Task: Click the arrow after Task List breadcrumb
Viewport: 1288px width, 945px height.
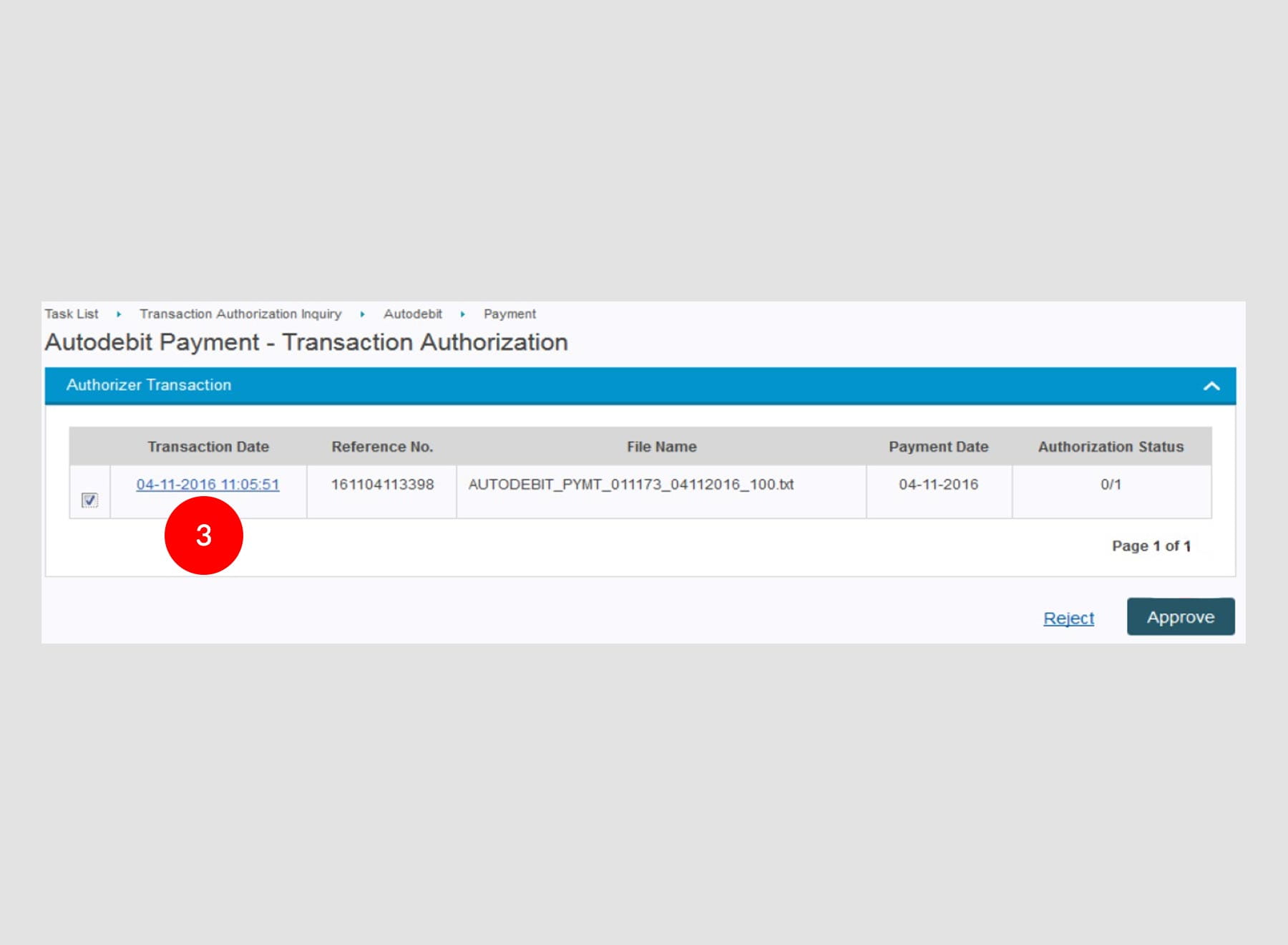Action: point(119,314)
